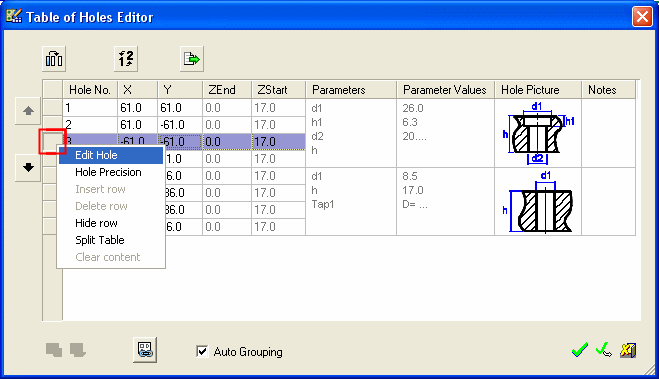Click the Notes column header

[x=609, y=90]
